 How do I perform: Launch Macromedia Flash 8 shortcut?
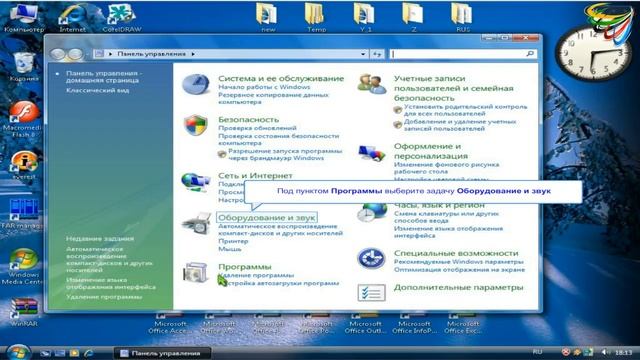(23, 119)
